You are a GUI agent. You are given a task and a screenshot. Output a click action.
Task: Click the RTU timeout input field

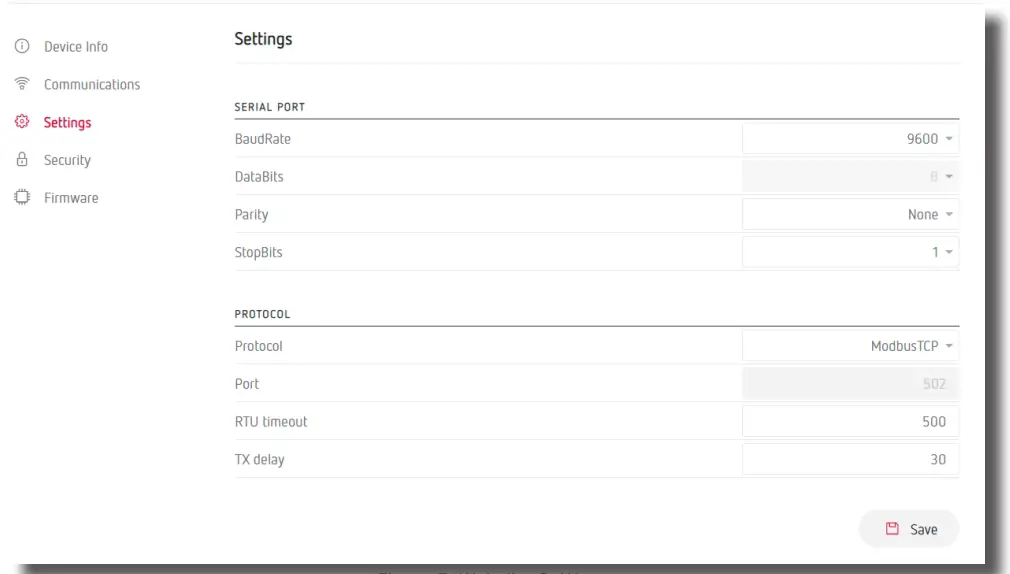point(850,422)
